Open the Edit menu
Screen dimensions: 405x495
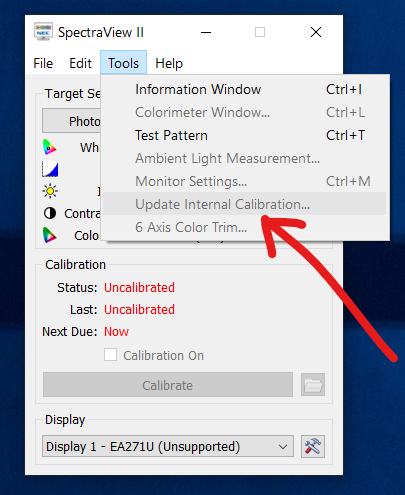click(80, 63)
